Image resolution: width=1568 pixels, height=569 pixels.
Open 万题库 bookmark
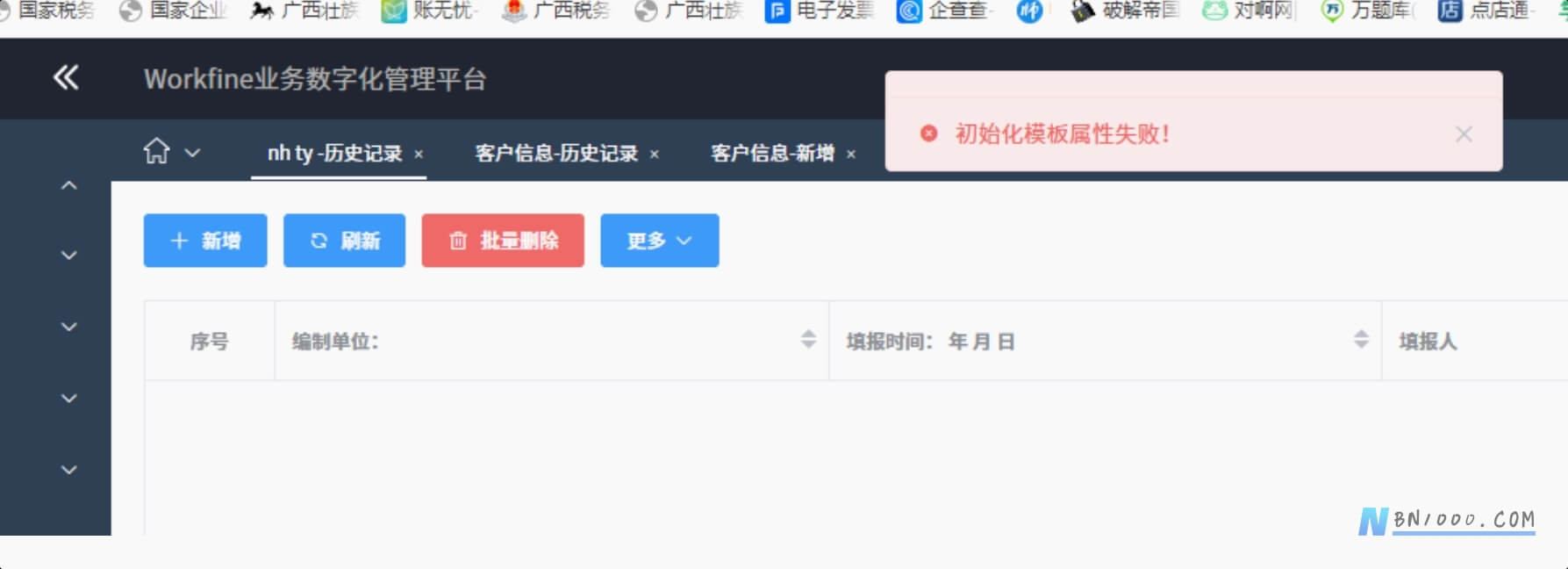(1369, 11)
